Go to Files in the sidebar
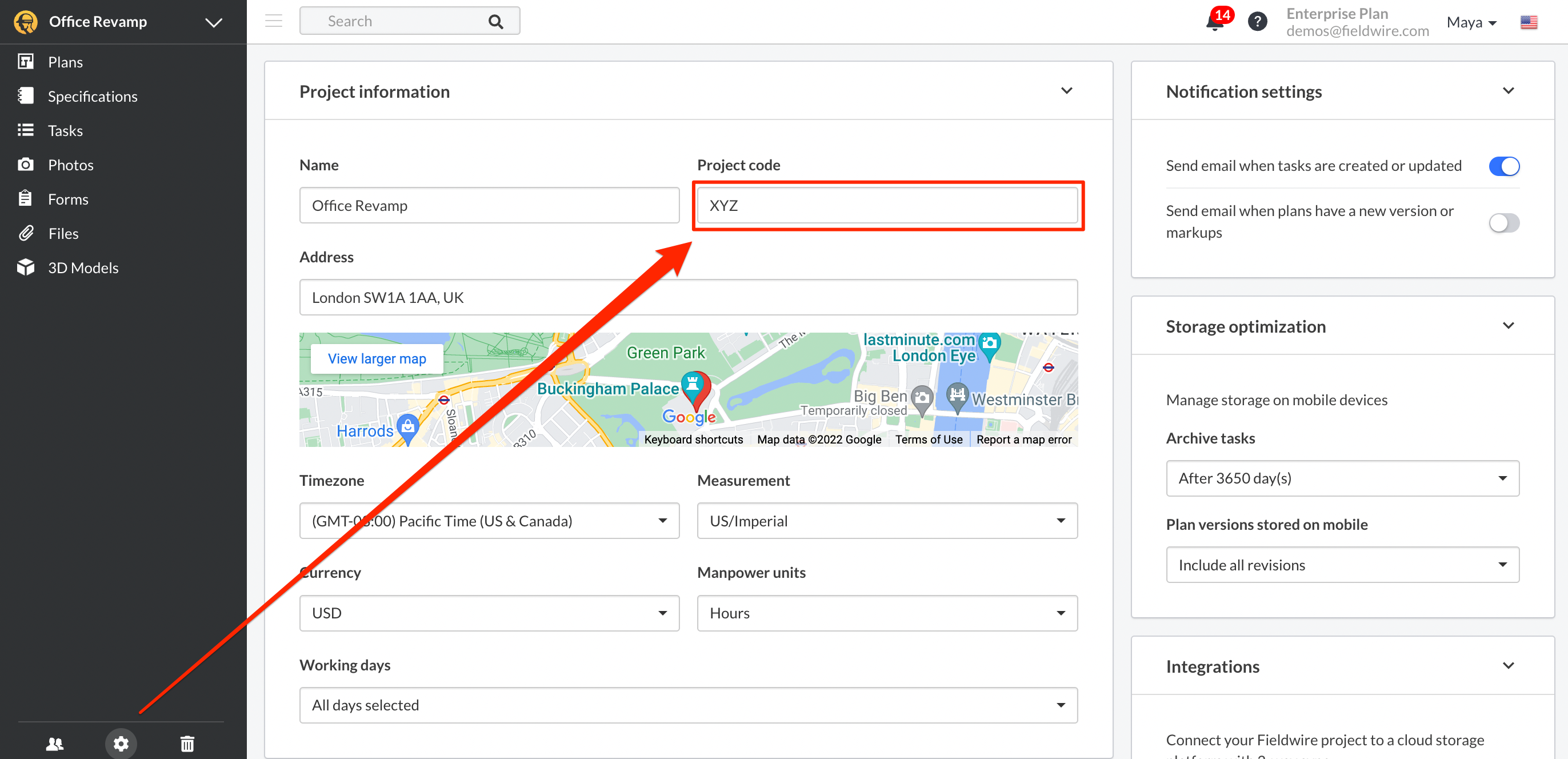 63,233
